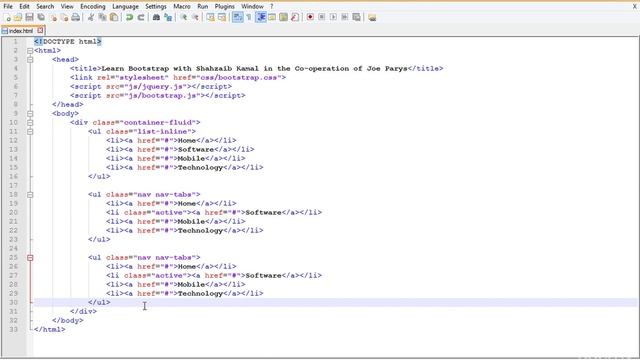Toggle synchronized horizontal scrolling

click(222, 17)
